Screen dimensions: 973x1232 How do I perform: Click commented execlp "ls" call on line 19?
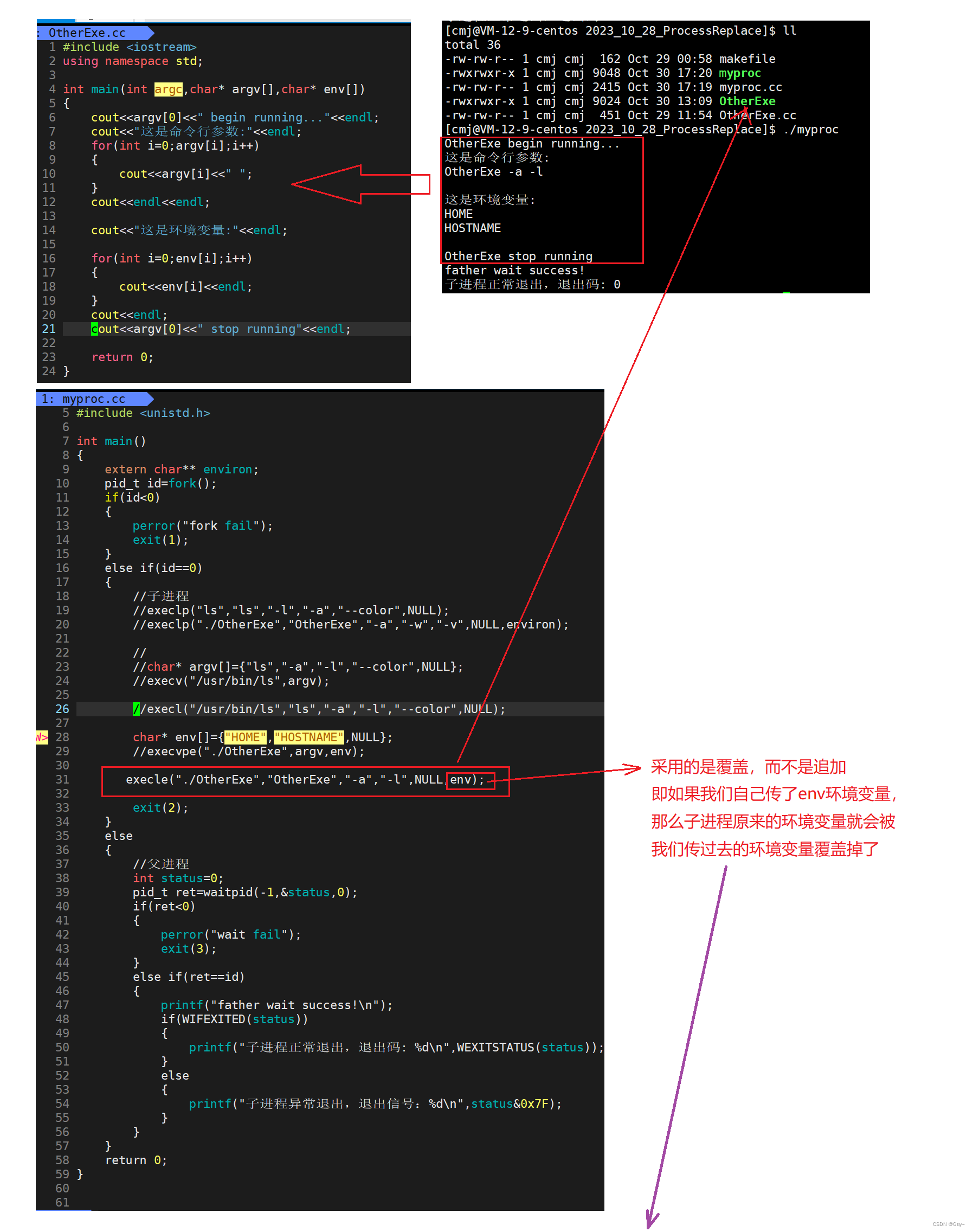click(291, 610)
